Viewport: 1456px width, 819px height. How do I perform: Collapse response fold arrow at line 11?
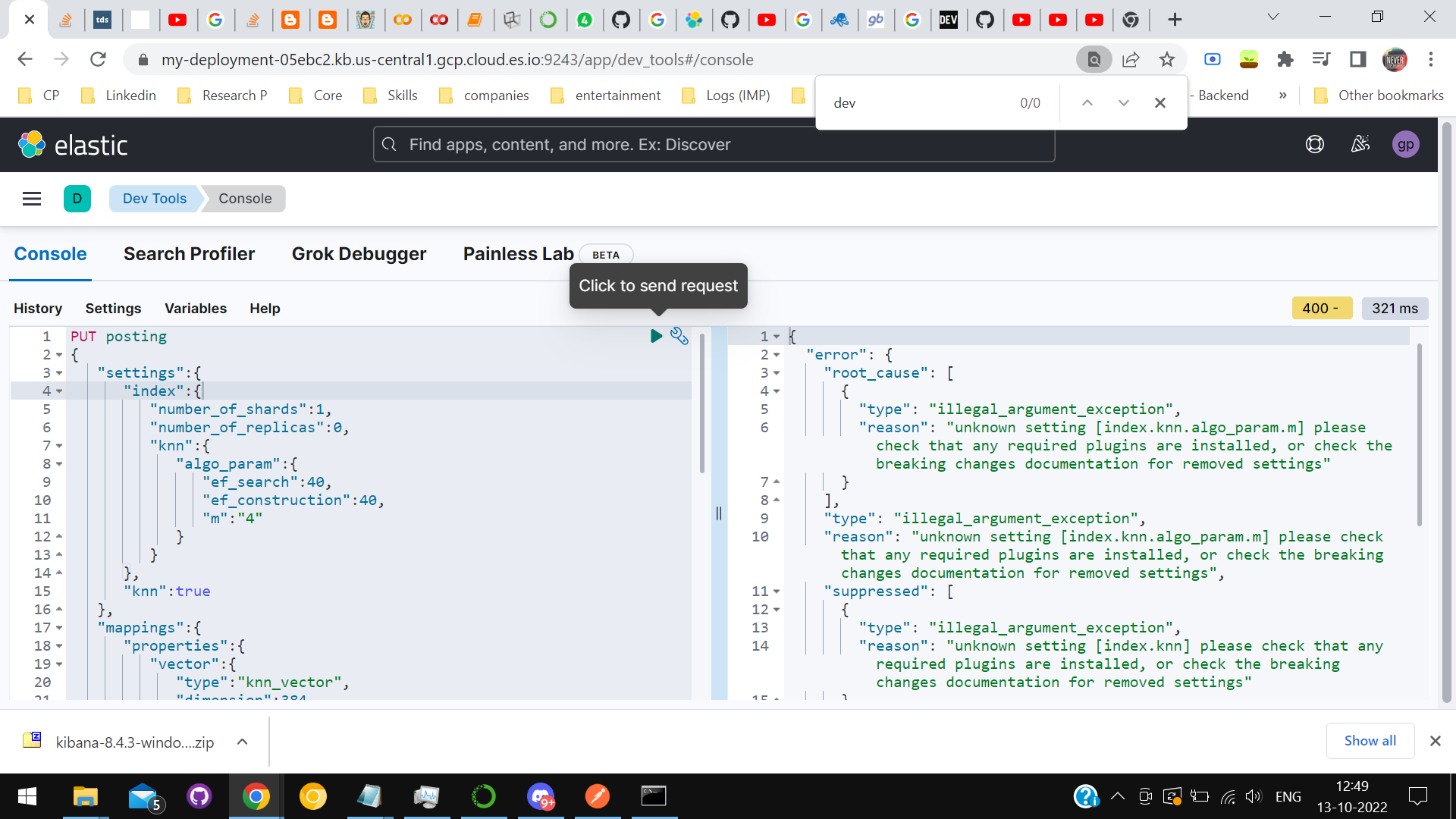tap(777, 591)
